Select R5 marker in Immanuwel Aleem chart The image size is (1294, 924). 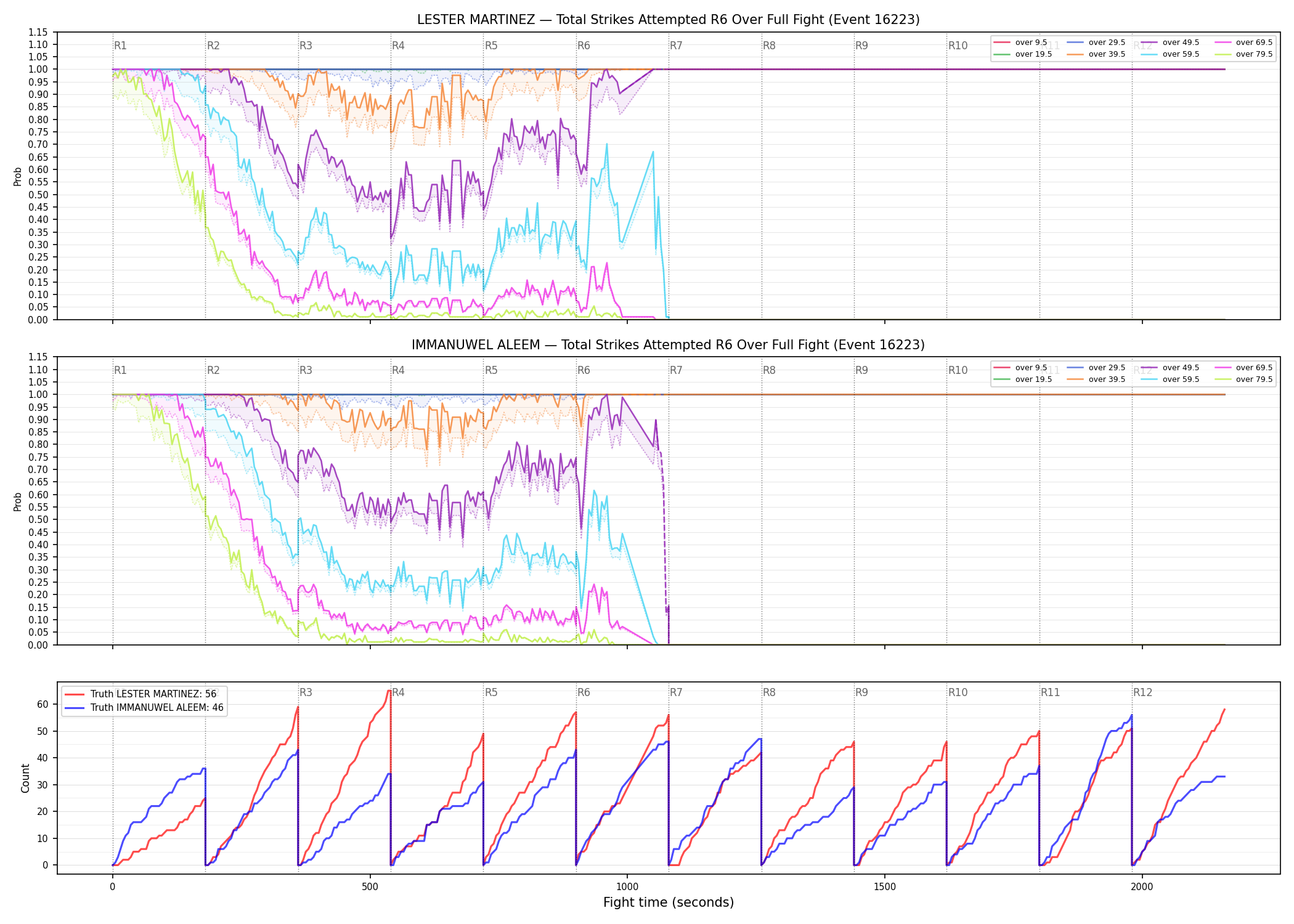[x=491, y=370]
